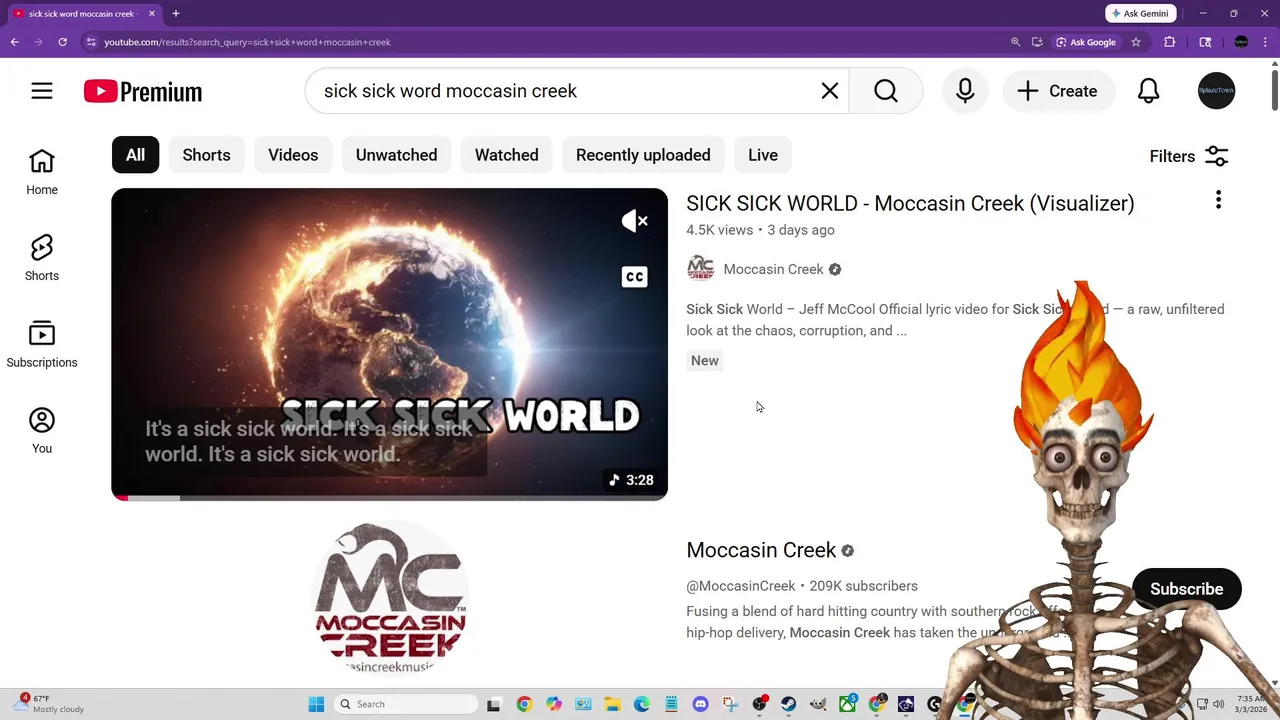1280x720 pixels.
Task: Open the zoom magnifier in address bar
Action: tap(1015, 42)
